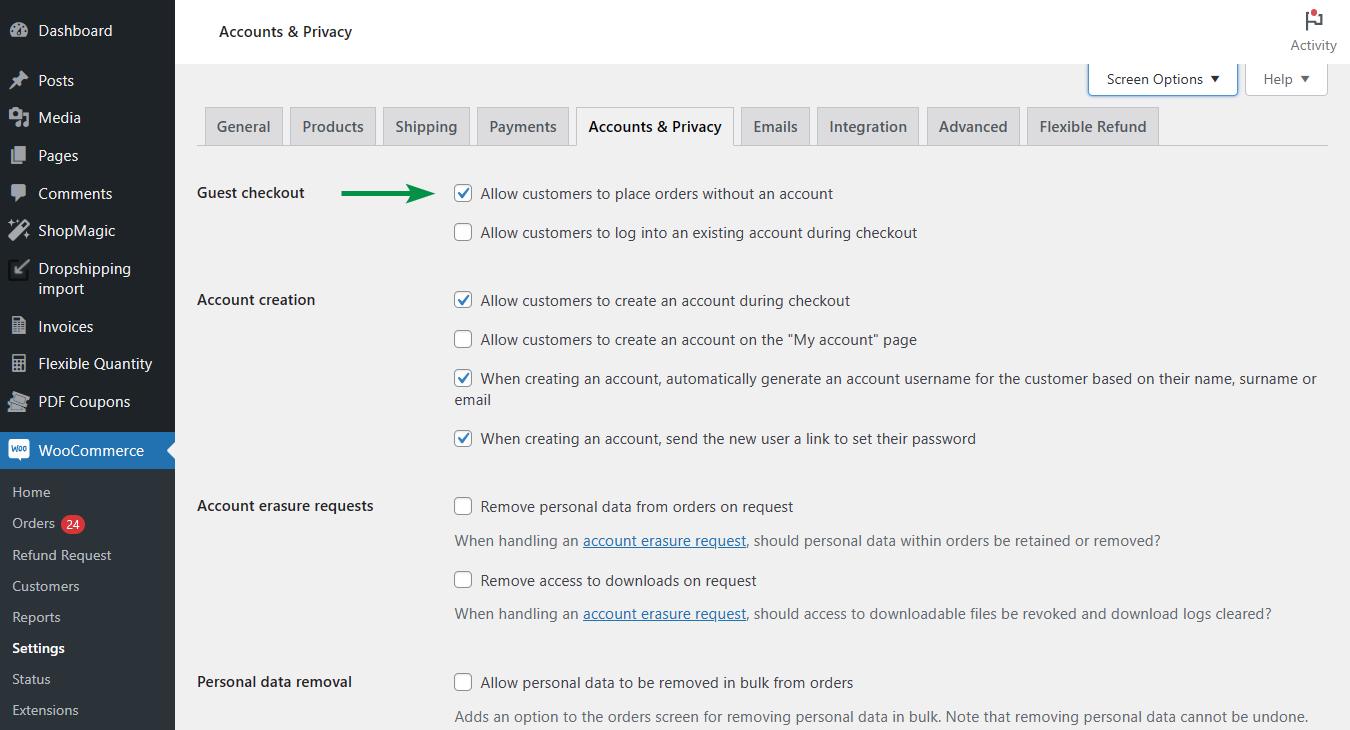
Task: Click the WooCommerce logo icon
Action: pos(18,451)
